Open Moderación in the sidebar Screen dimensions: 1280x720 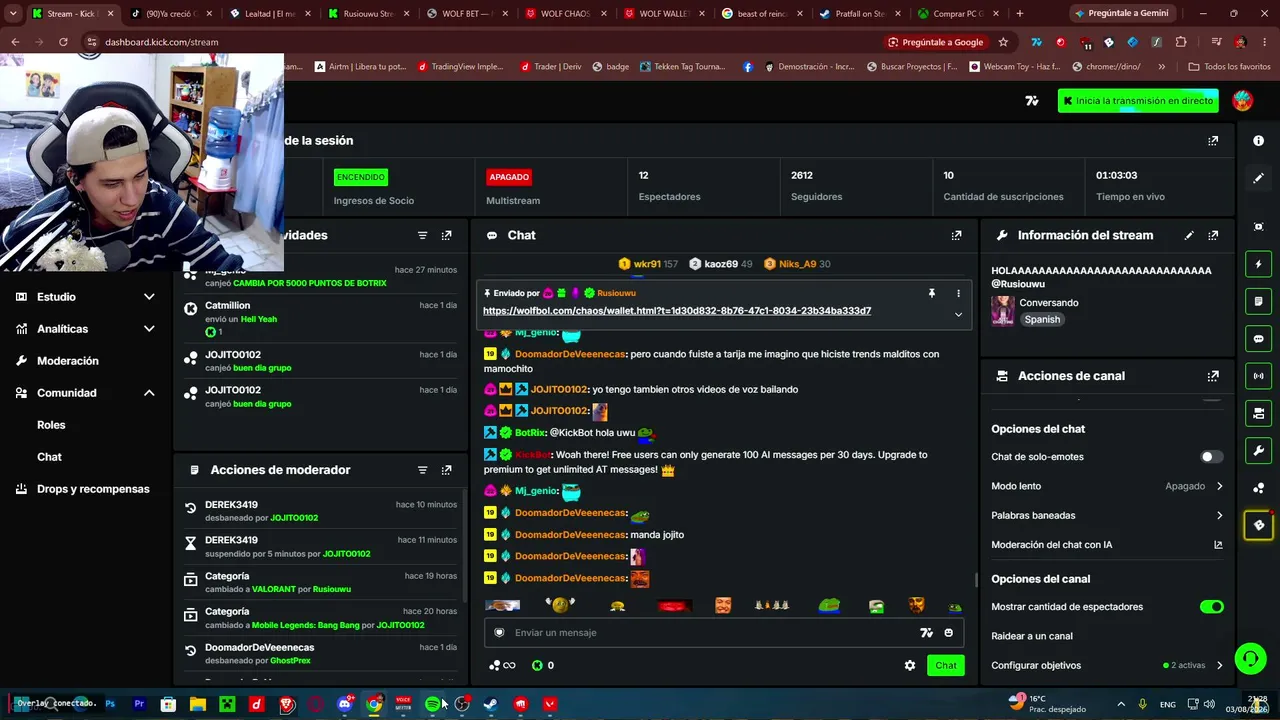coord(68,361)
